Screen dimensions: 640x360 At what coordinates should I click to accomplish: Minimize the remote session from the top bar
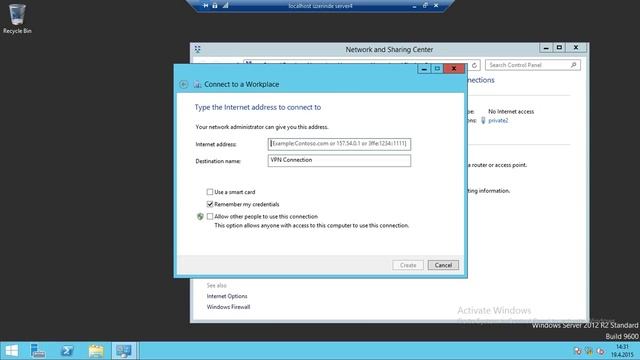tap(414, 6)
